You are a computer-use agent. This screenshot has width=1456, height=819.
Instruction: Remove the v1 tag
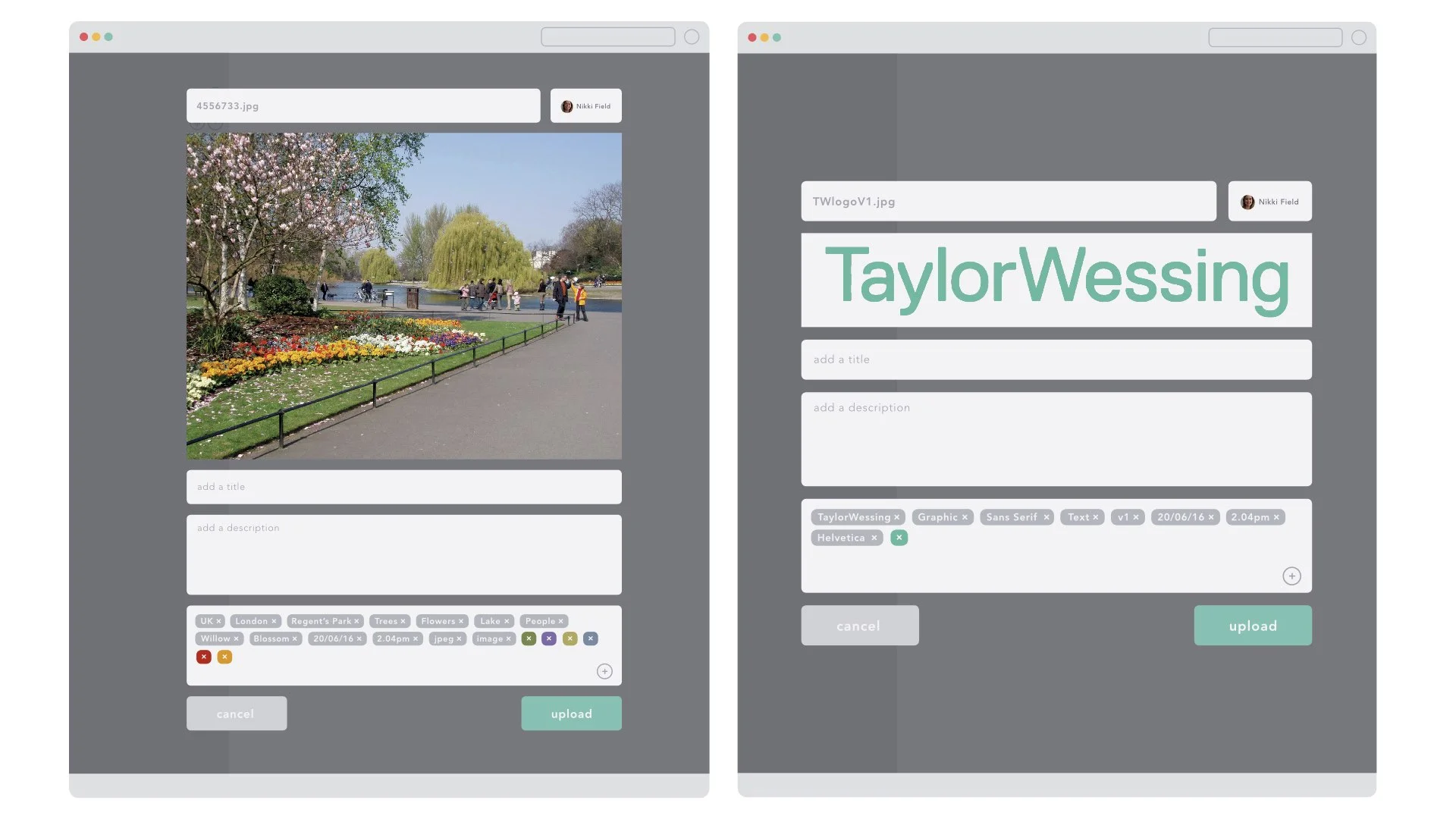[1135, 517]
